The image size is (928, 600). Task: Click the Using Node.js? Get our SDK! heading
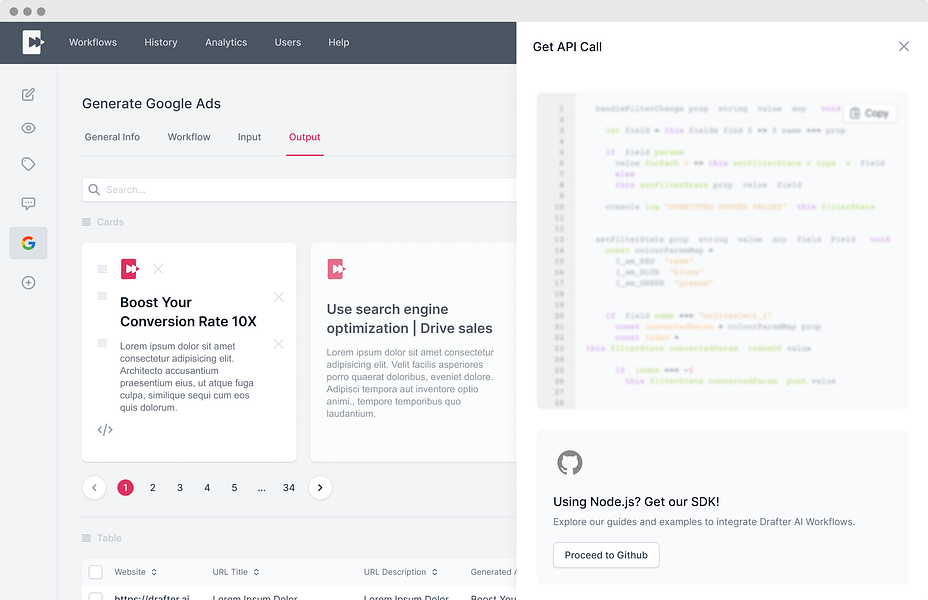click(636, 502)
